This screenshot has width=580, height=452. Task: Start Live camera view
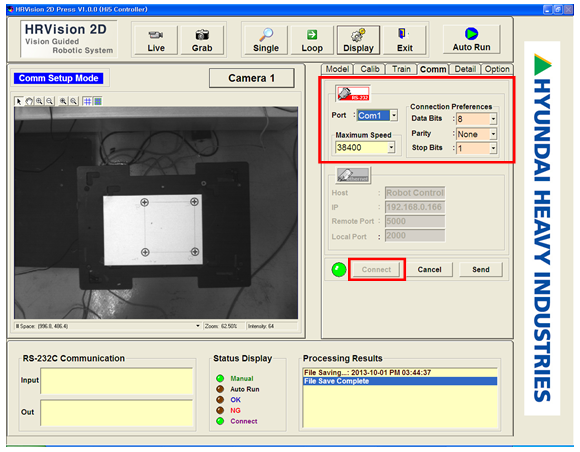156,40
